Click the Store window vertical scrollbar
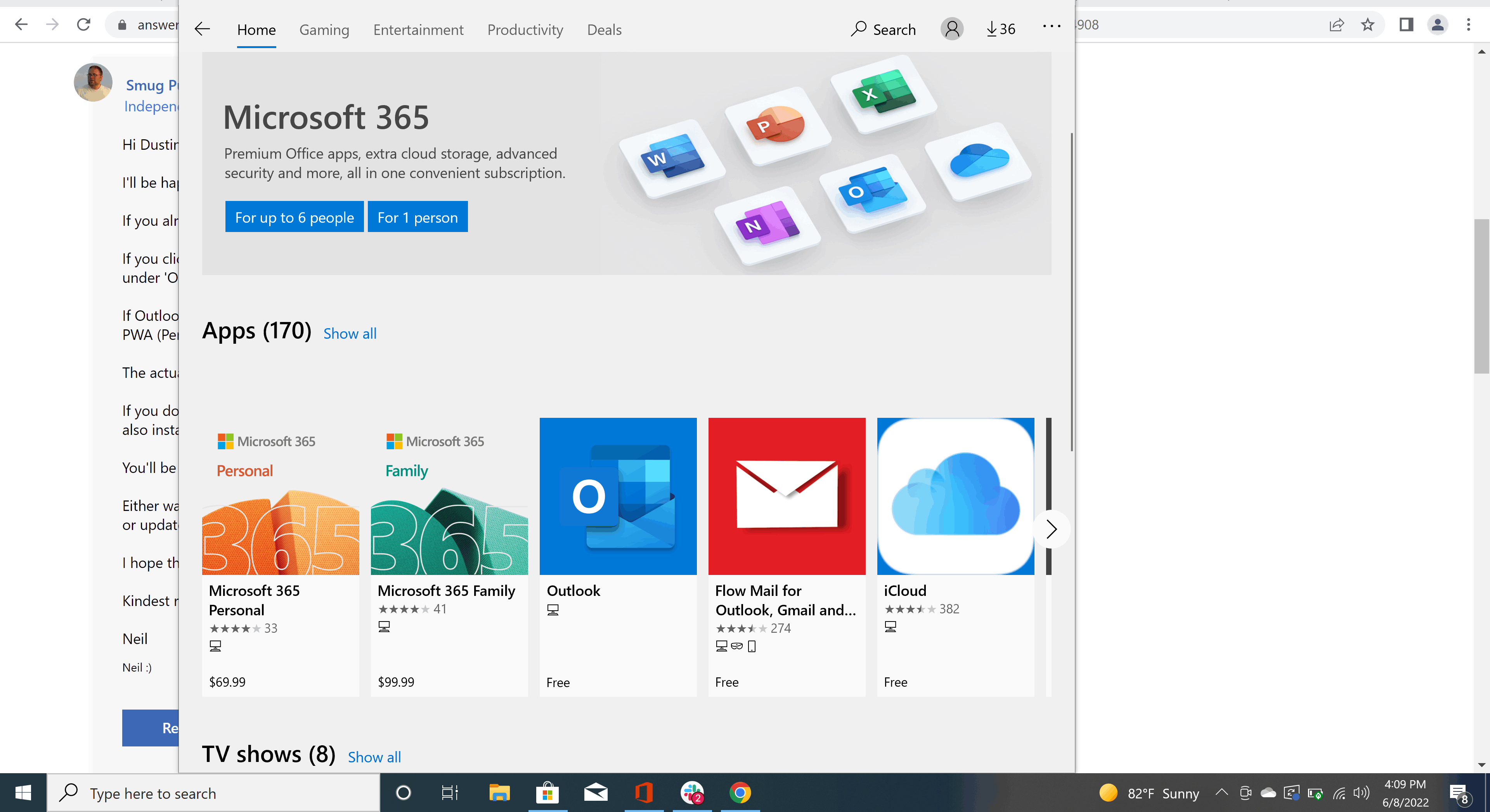This screenshot has width=1490, height=812. tap(1071, 292)
